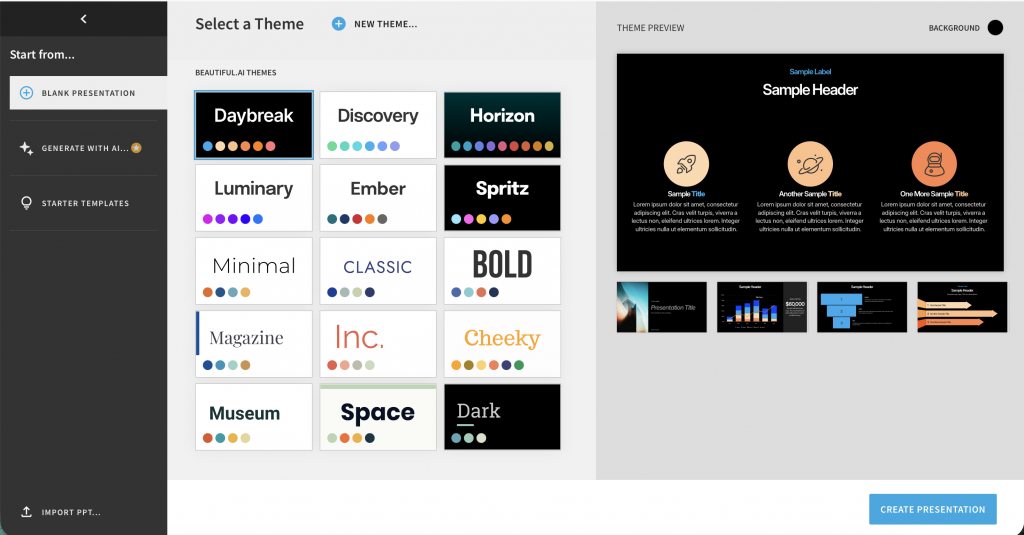Click the funnel diagram preview thumbnail
The width and height of the screenshot is (1024, 535).
[862, 307]
